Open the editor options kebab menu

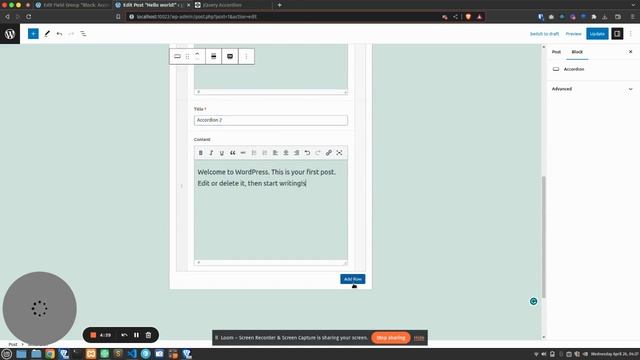point(631,34)
